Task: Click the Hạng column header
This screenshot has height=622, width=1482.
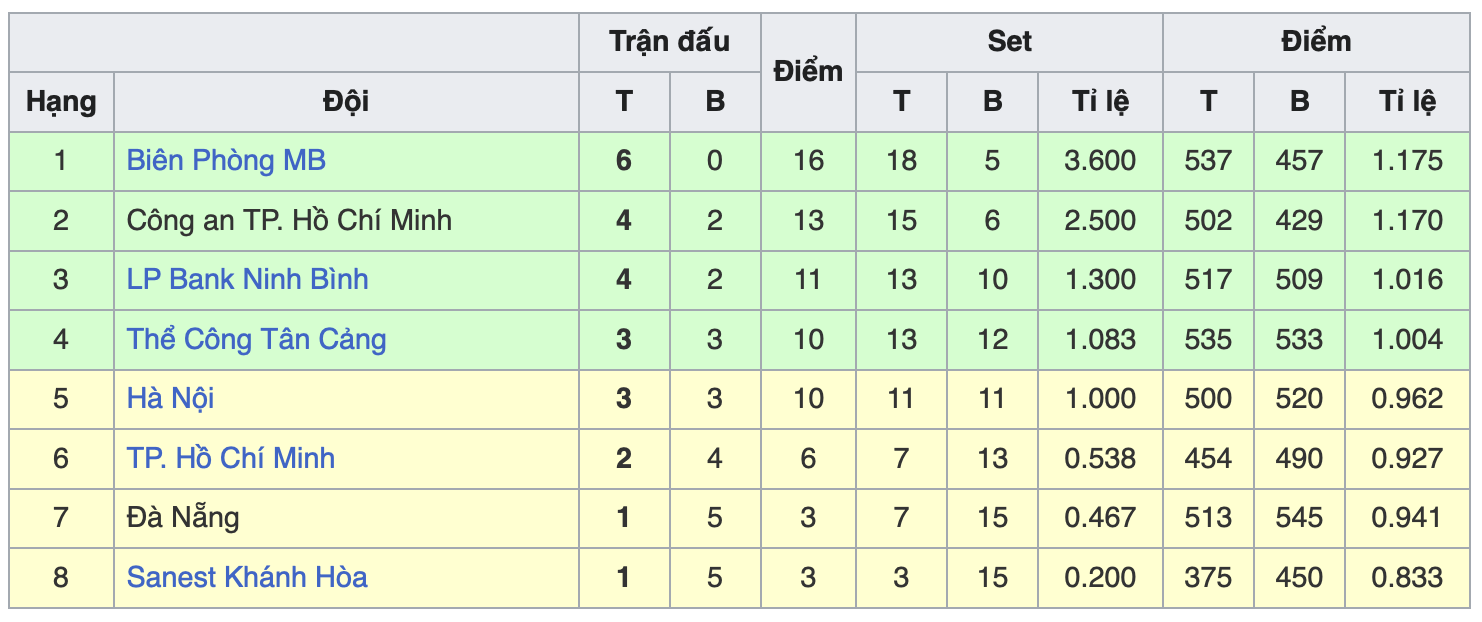Action: click(61, 102)
